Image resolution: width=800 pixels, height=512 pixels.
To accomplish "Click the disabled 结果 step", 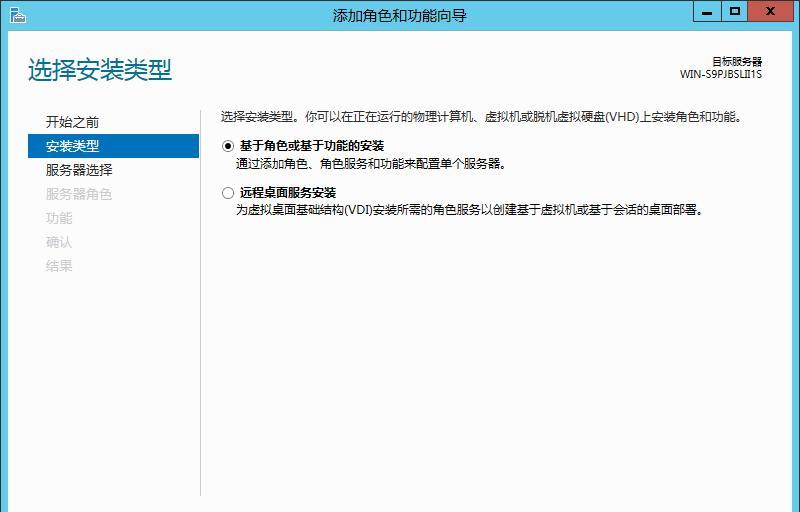I will click(x=59, y=266).
